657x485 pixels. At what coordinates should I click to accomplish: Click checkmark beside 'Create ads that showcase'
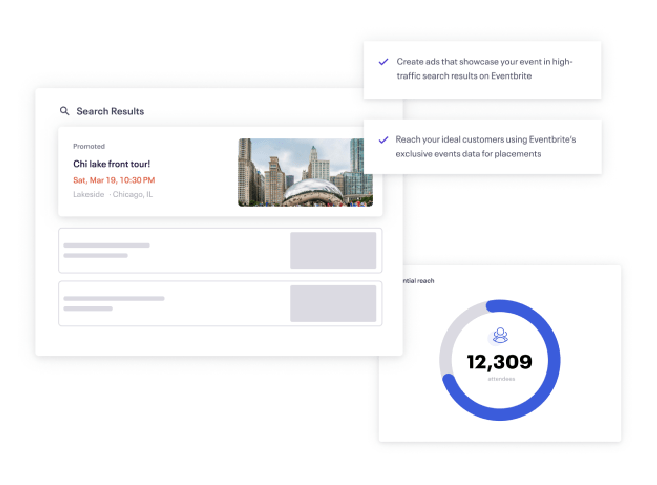coord(383,62)
